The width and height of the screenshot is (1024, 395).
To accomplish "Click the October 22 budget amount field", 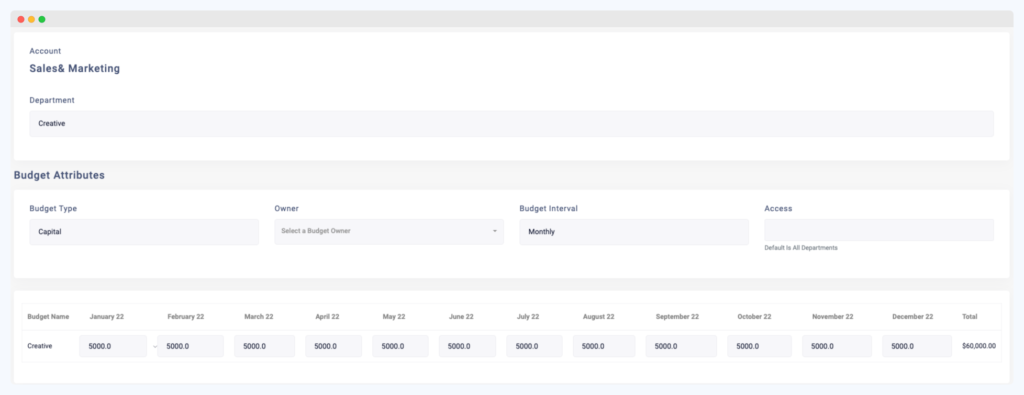I will 760,346.
